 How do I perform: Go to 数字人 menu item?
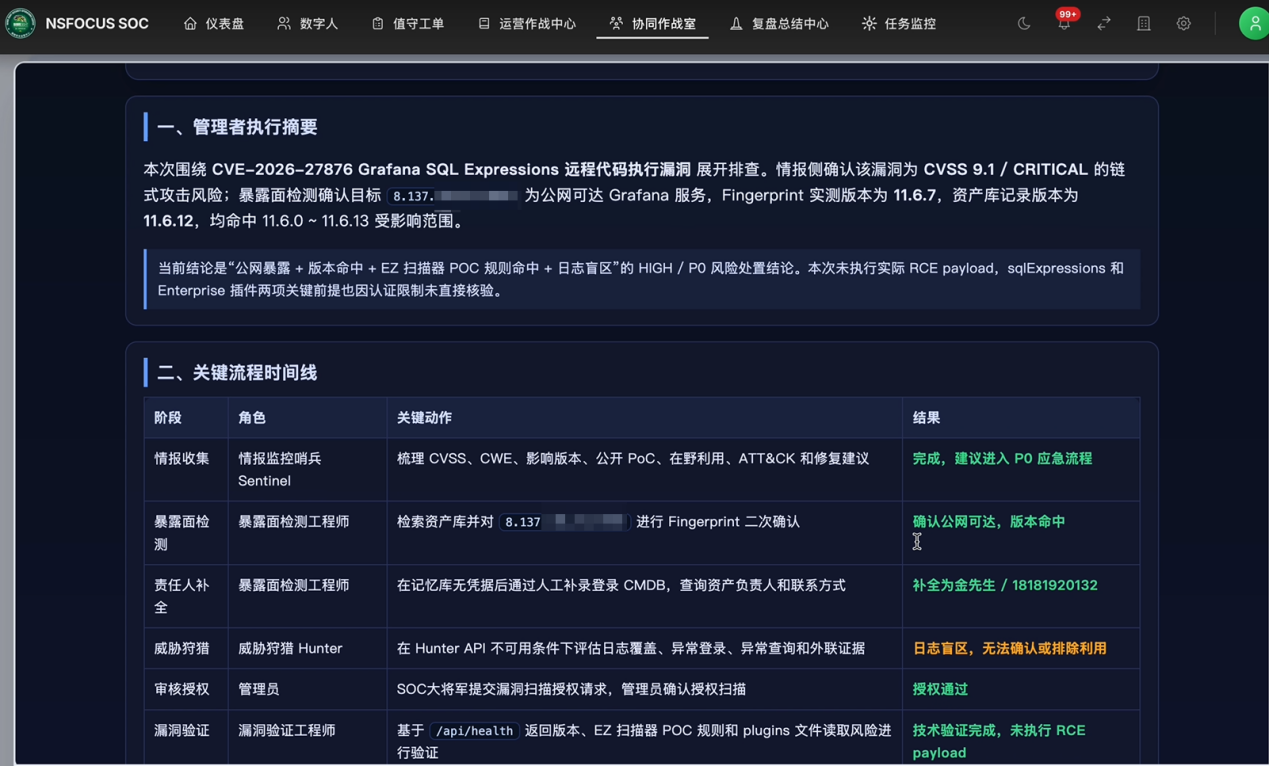coord(308,23)
